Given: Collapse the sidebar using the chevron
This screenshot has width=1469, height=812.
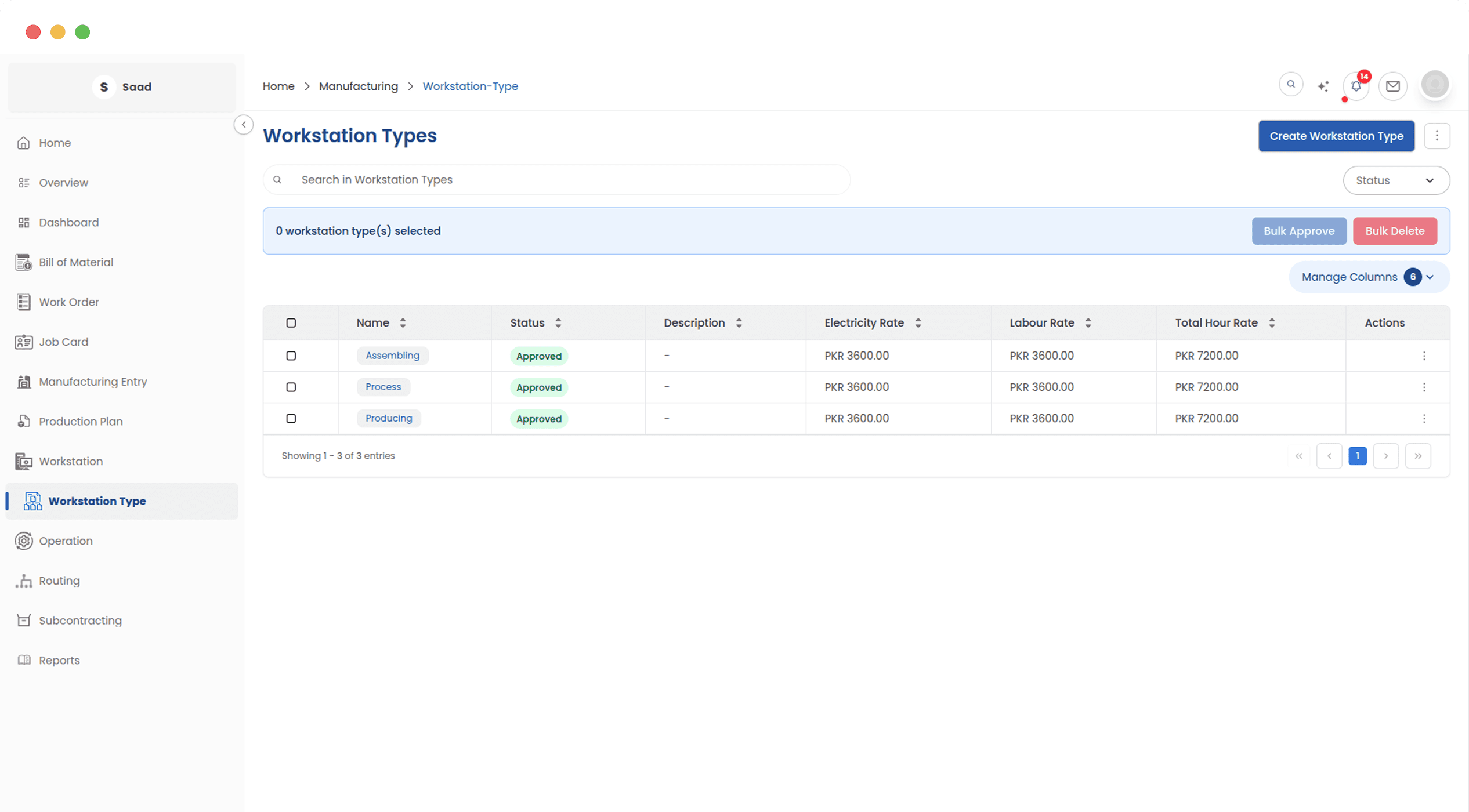Looking at the screenshot, I should coord(243,124).
